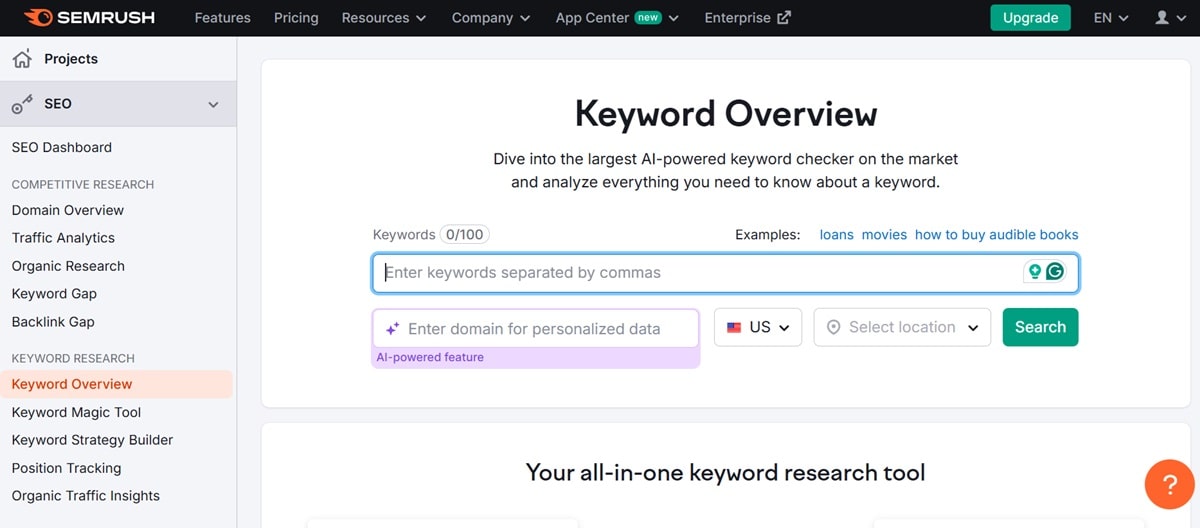Collapse the SEO section chevron
Image resolution: width=1200 pixels, height=528 pixels.
click(213, 104)
